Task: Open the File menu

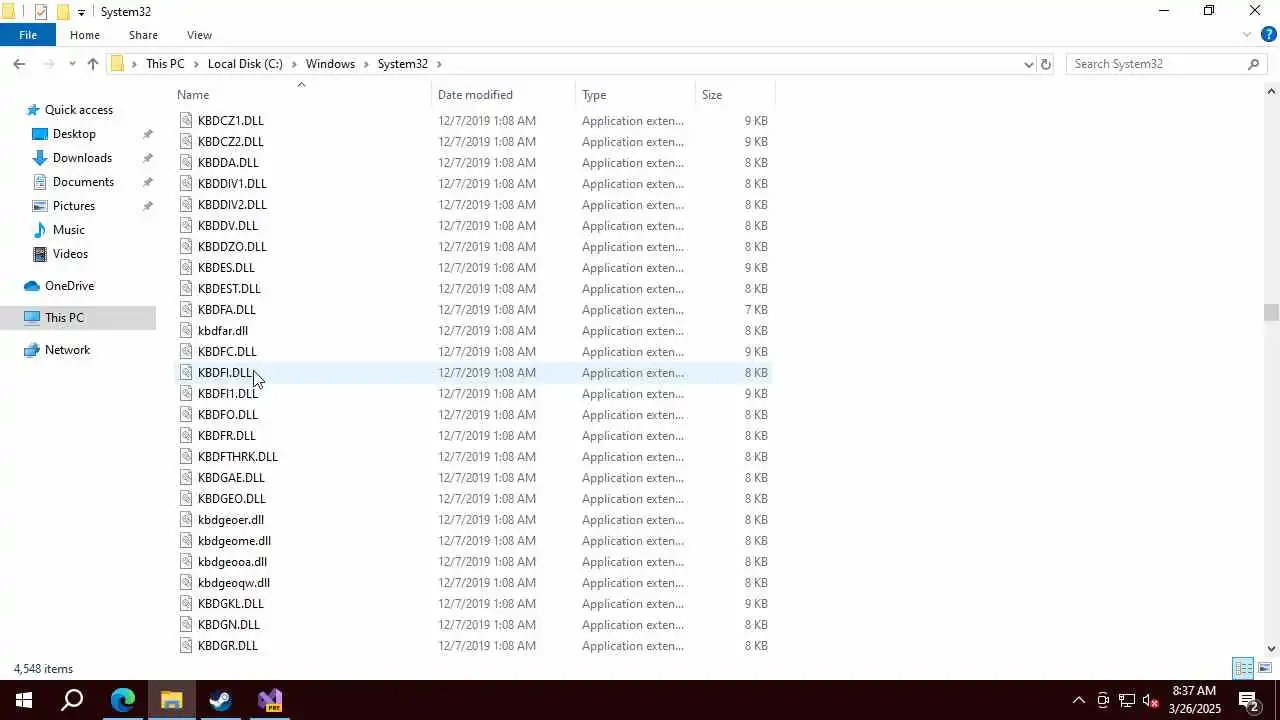Action: click(28, 35)
